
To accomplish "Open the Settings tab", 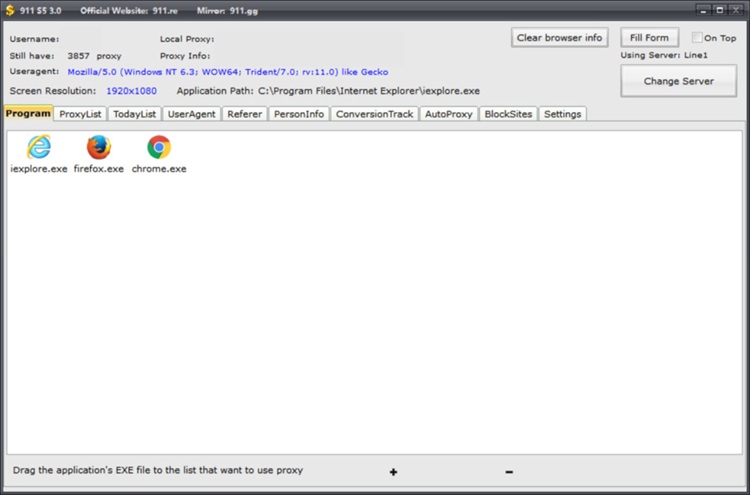I will [562, 114].
